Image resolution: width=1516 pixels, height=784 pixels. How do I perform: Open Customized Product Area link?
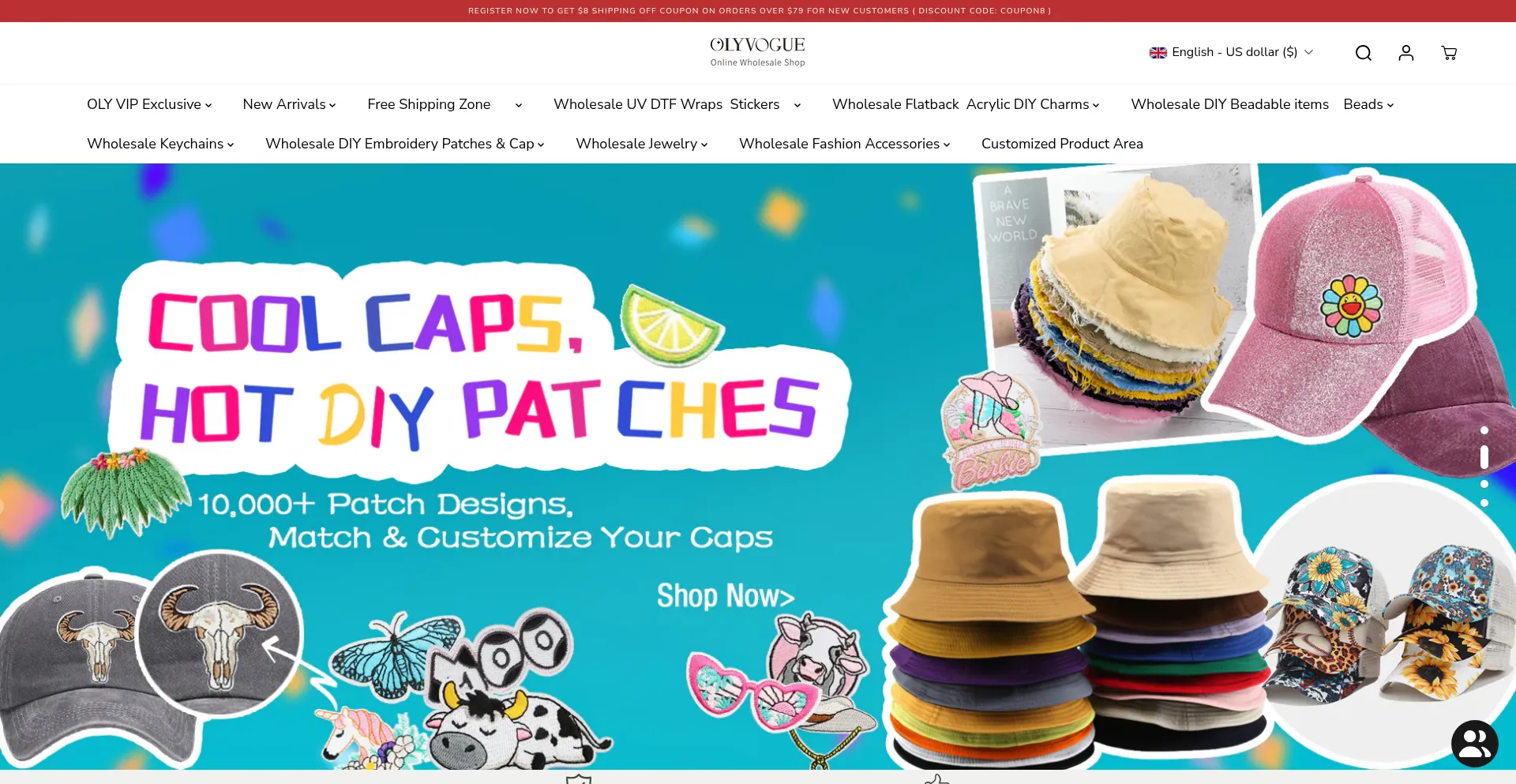[1062, 144]
